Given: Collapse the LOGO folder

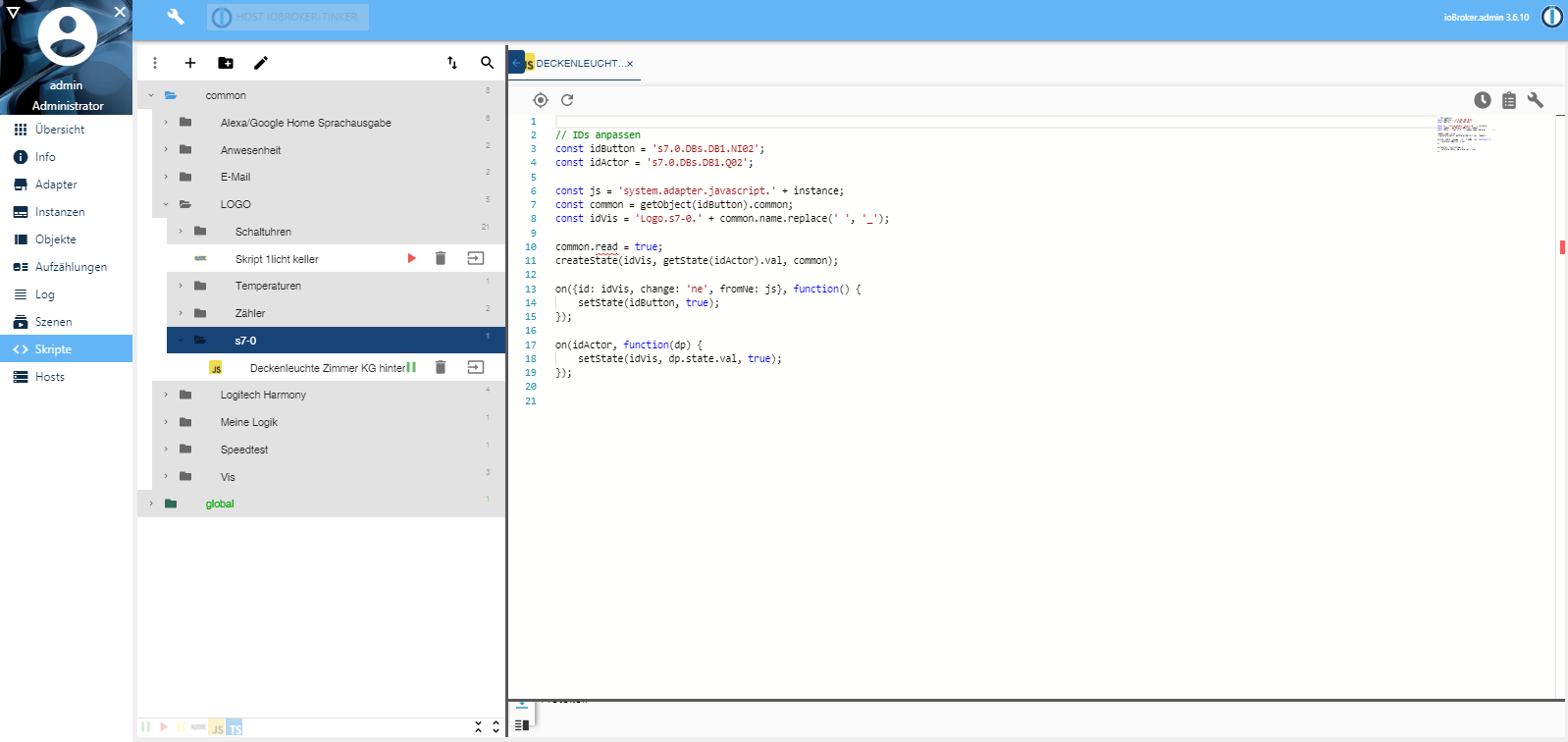Looking at the screenshot, I should [166, 204].
